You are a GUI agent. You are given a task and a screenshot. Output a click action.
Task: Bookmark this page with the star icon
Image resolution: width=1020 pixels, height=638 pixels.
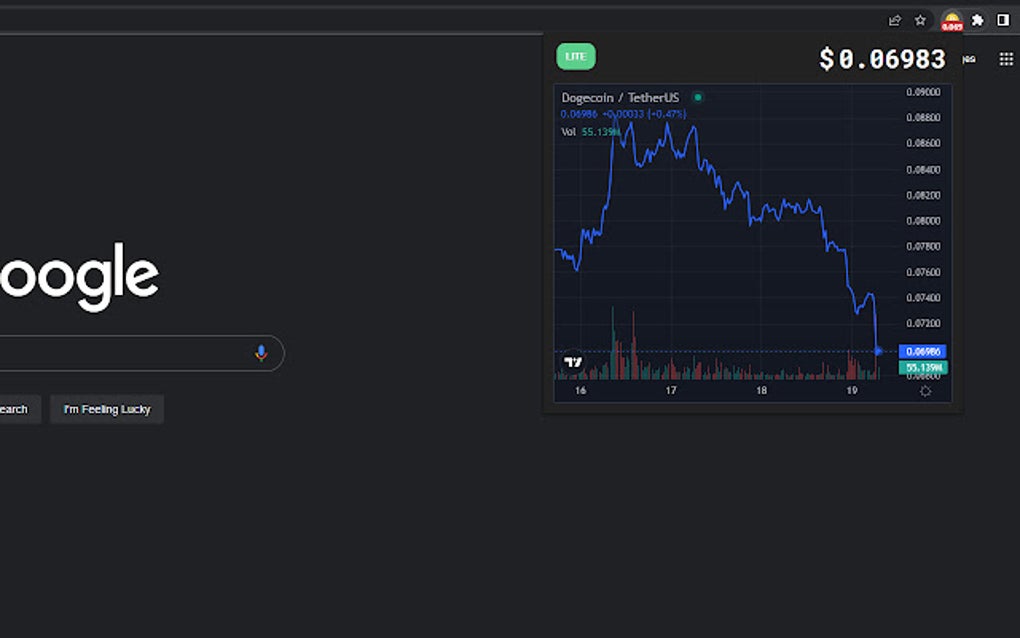click(920, 20)
